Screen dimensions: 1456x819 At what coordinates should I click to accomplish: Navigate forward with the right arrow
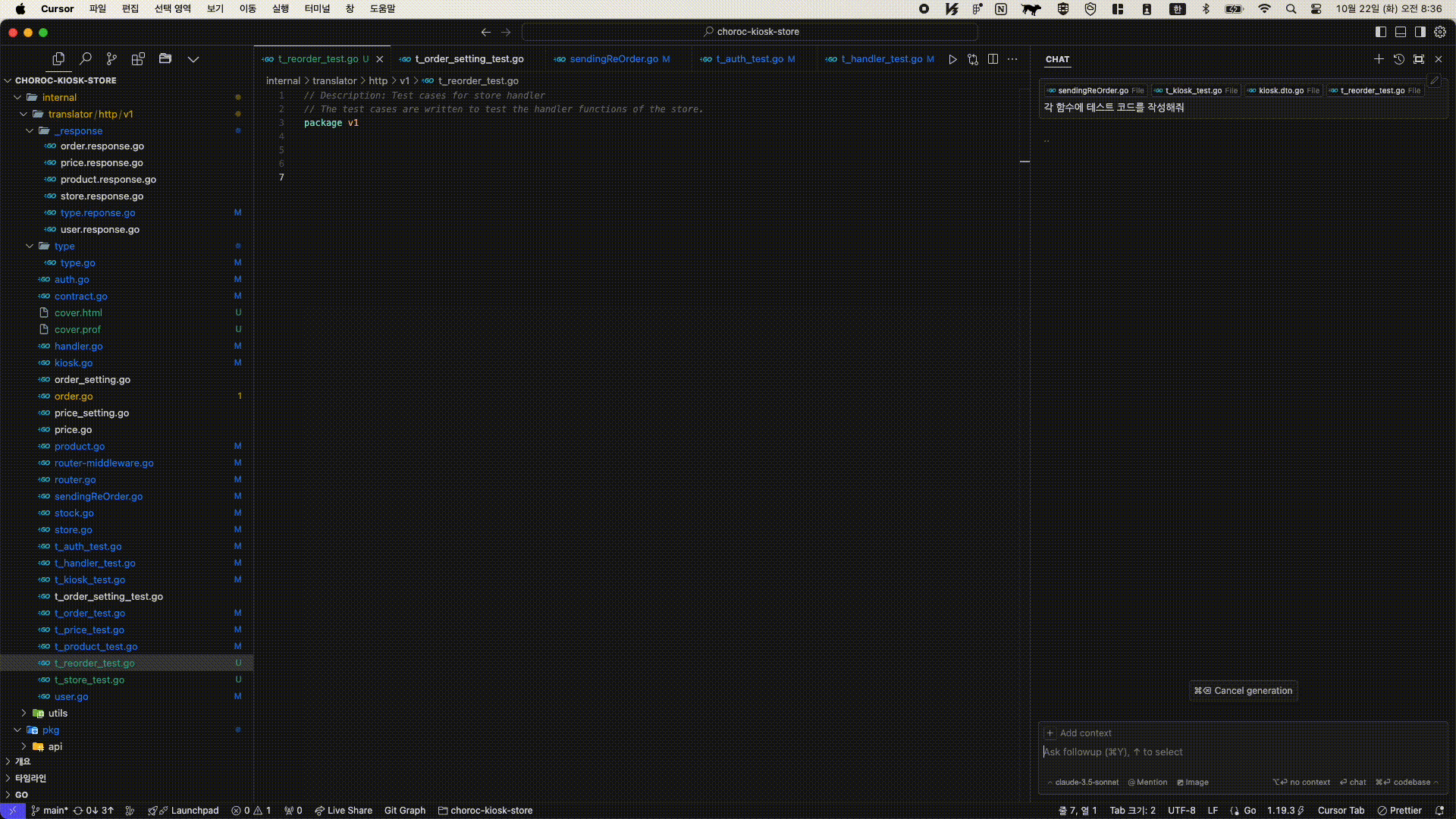[x=506, y=32]
